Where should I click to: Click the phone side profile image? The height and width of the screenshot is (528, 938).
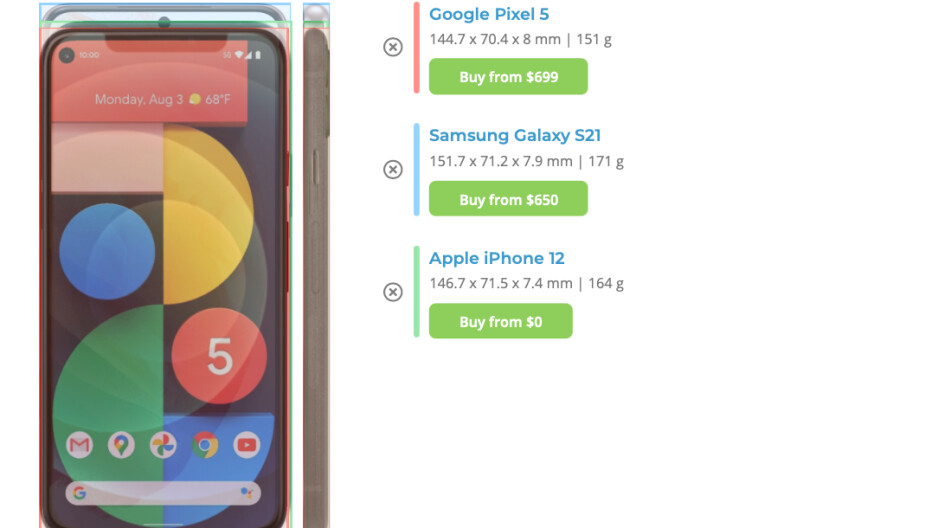tap(316, 265)
